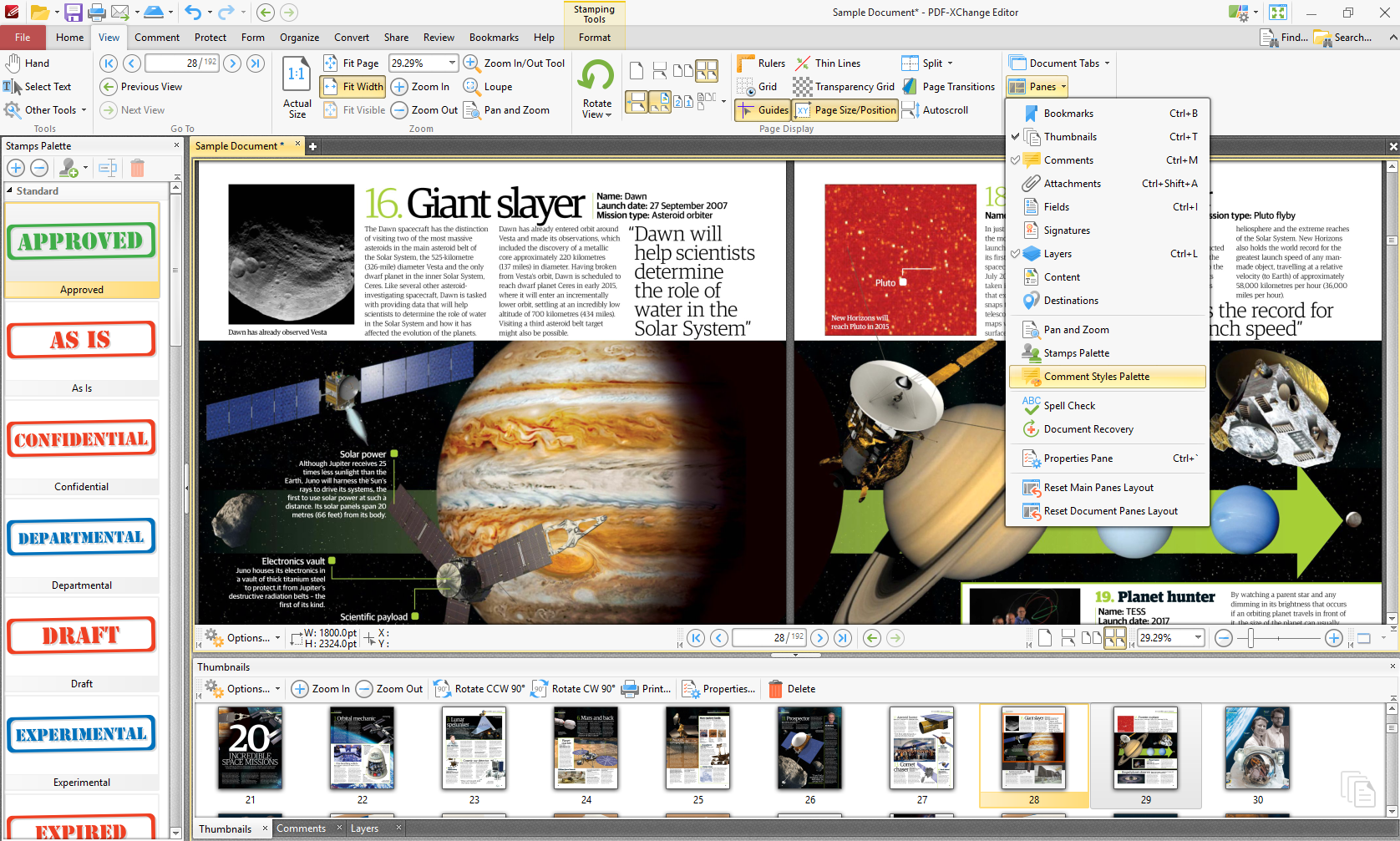Click the Save icon in title bar

tap(74, 13)
